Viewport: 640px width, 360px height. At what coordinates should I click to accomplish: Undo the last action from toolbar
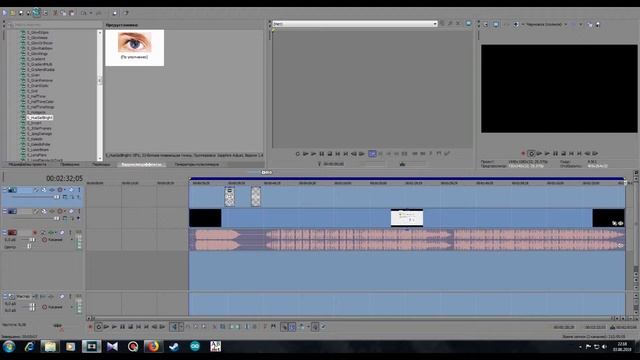click(84, 13)
